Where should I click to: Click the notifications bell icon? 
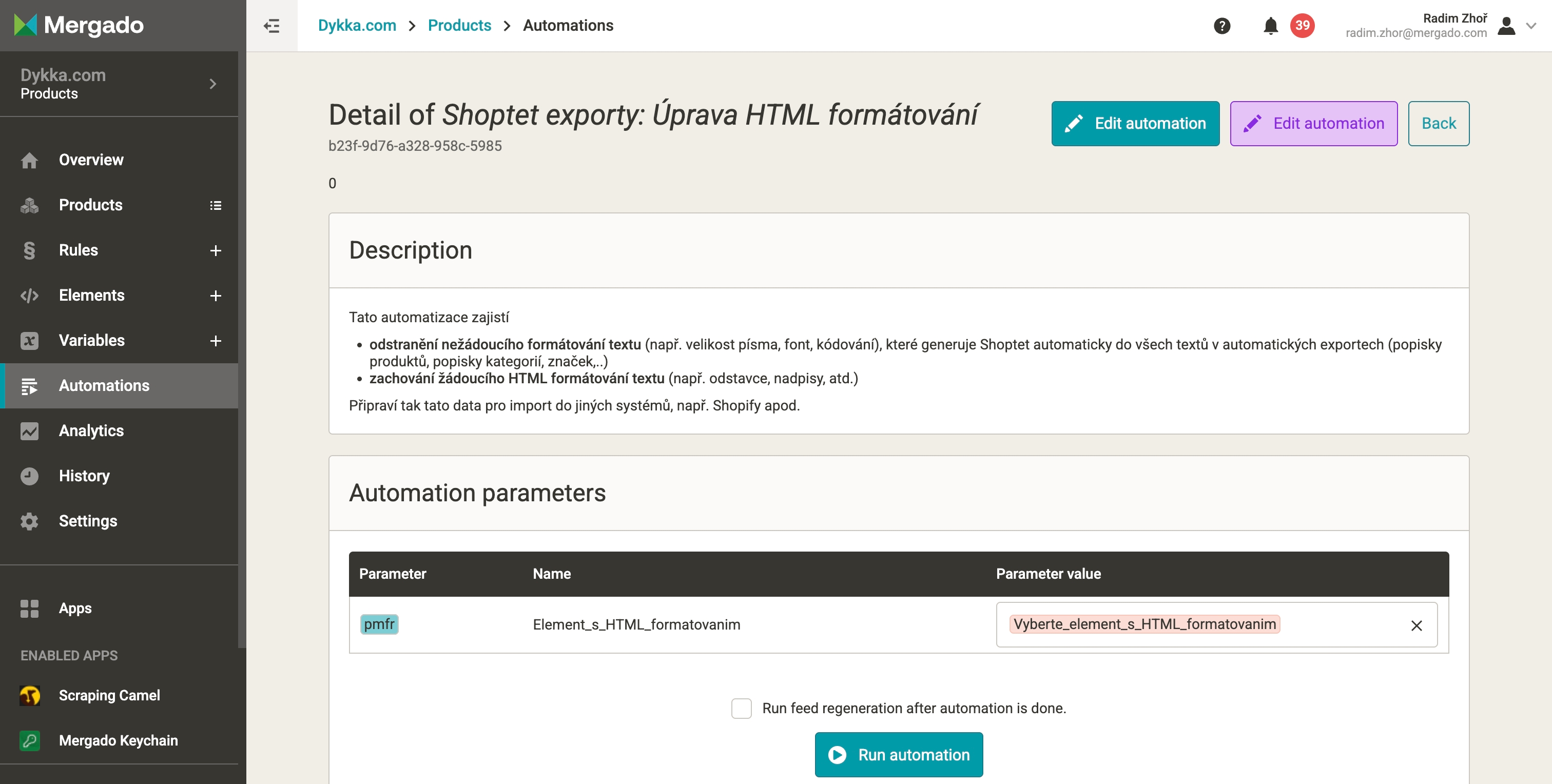(x=1271, y=26)
